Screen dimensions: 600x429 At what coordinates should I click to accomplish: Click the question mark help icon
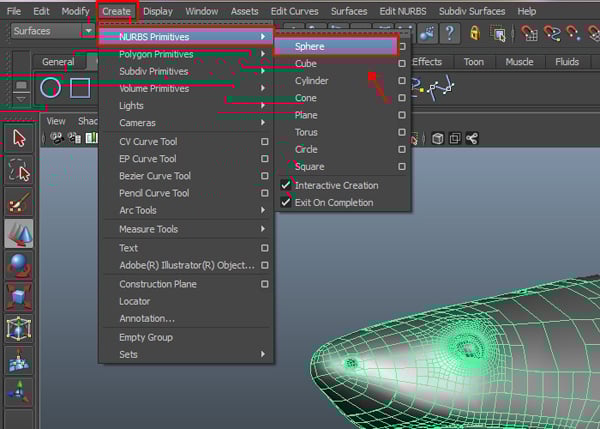[450, 32]
